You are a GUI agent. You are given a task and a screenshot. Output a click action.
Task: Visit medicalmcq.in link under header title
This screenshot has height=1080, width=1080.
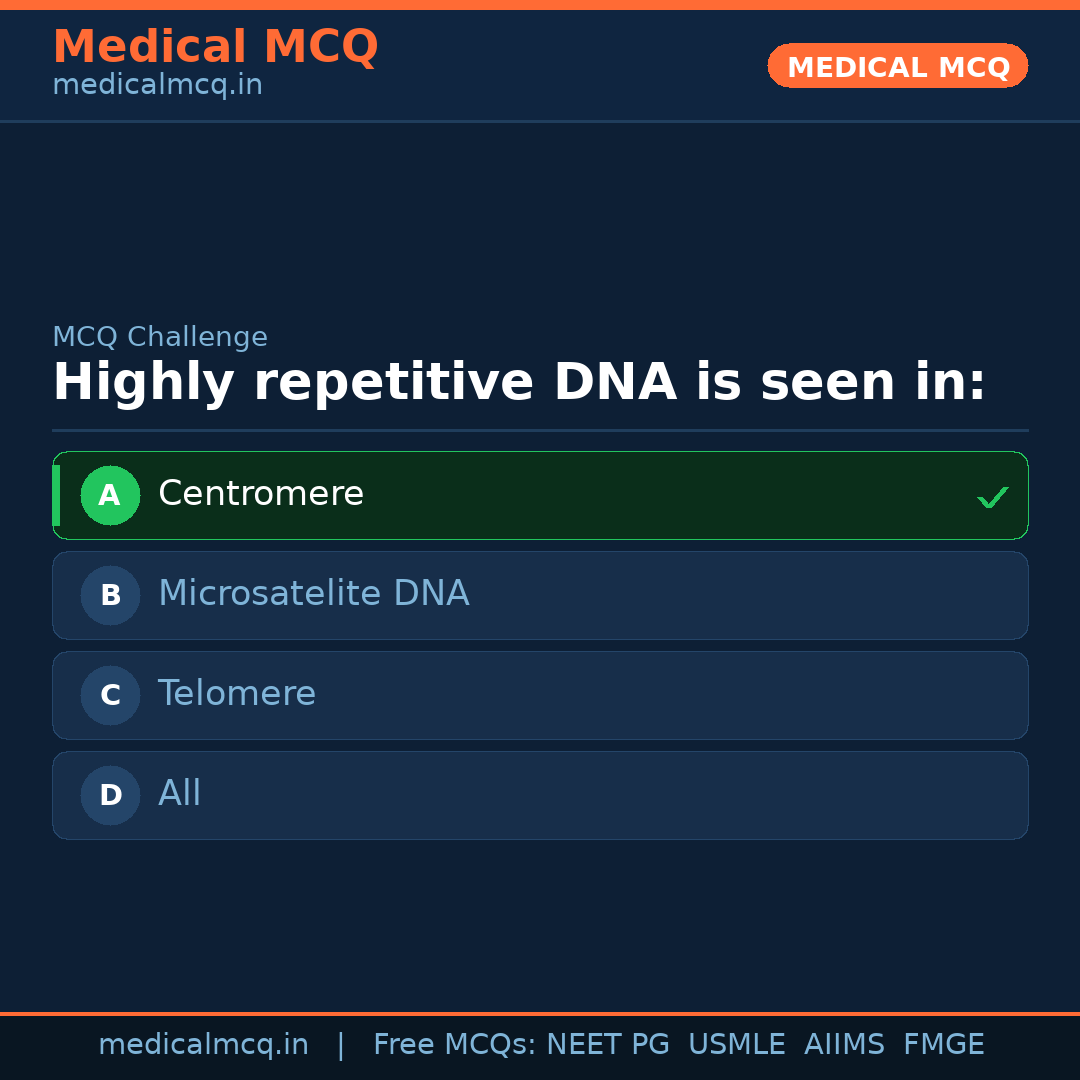click(157, 85)
